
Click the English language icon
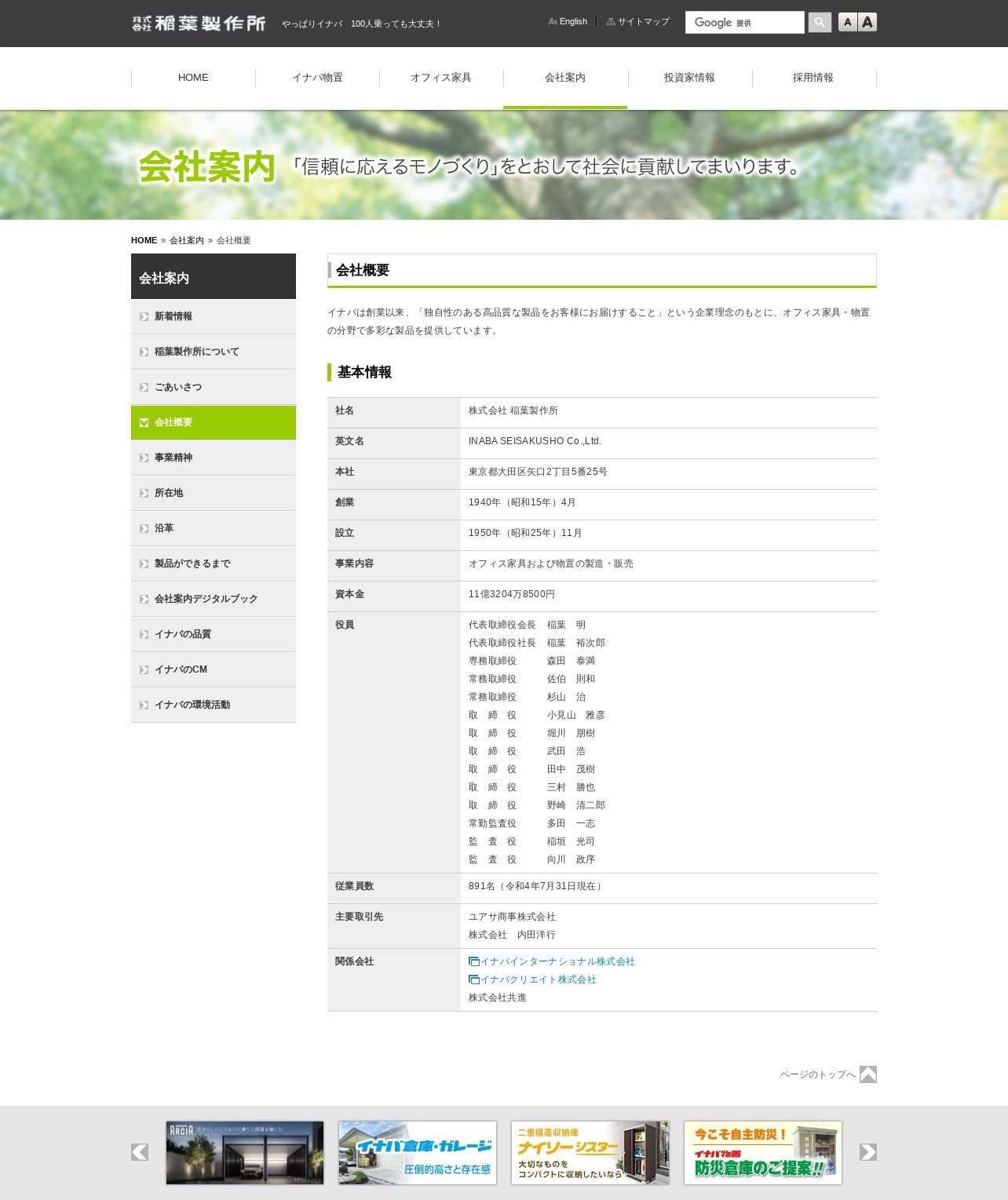click(x=553, y=22)
